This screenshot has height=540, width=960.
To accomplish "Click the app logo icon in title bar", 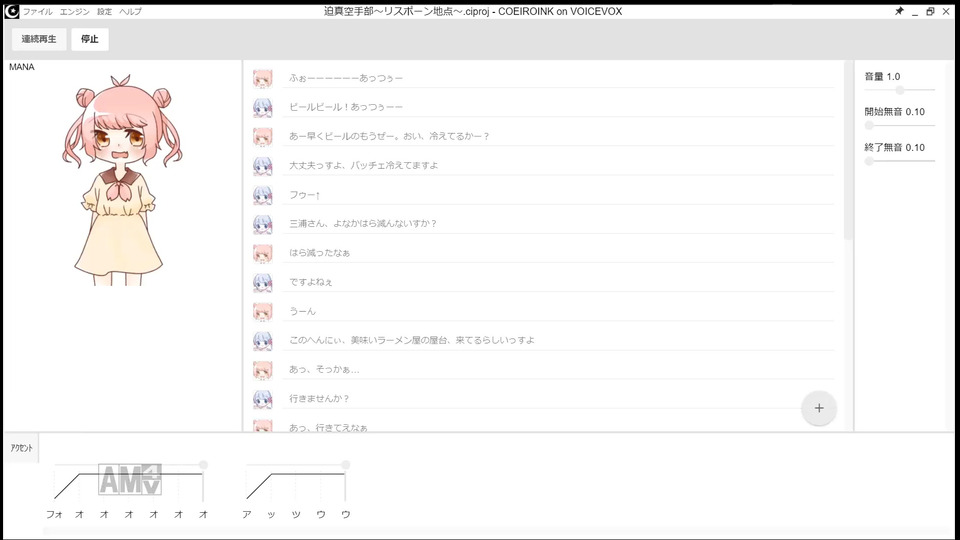I will coord(12,11).
